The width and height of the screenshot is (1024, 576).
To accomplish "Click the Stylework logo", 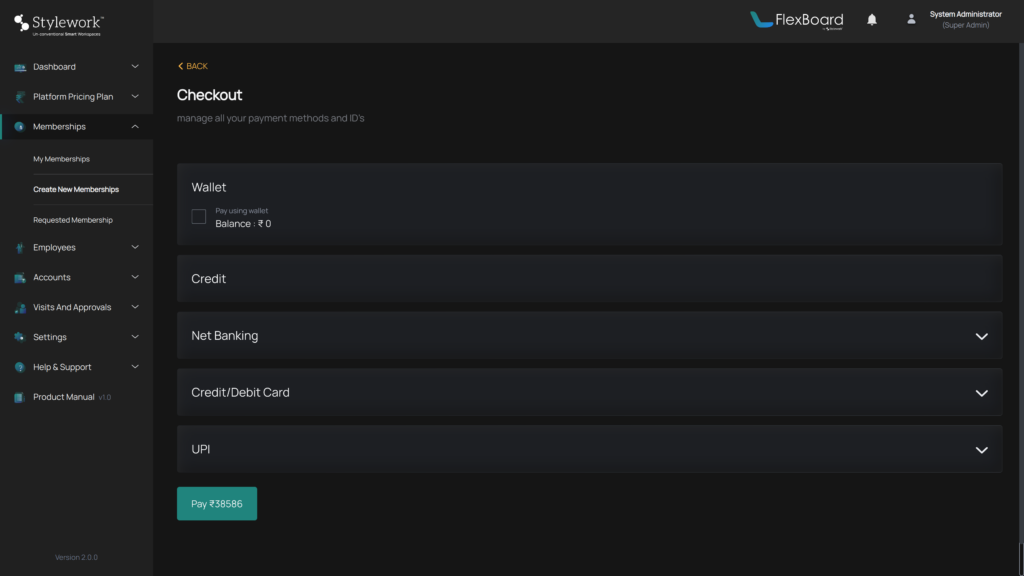I will click(x=58, y=25).
